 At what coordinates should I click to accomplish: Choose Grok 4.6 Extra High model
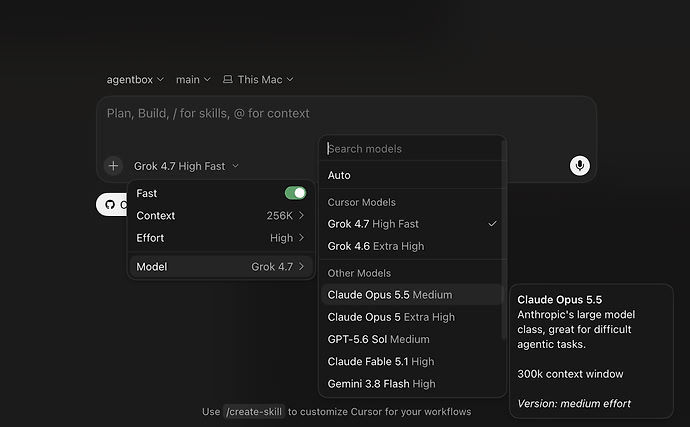click(411, 246)
